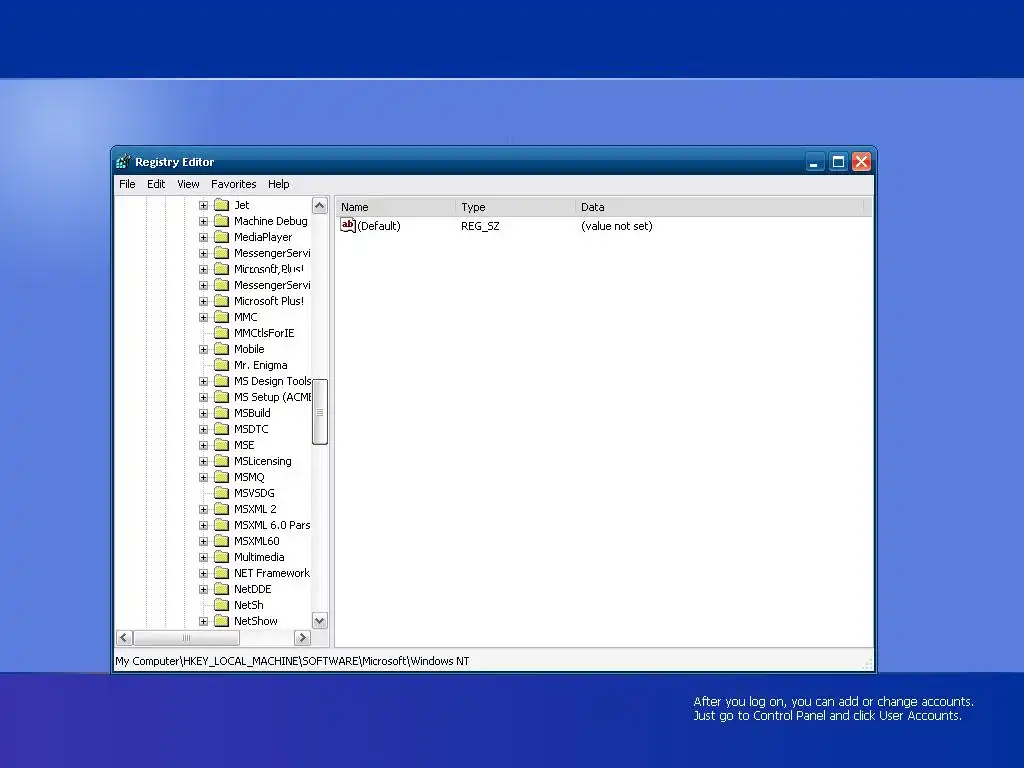
Task: Click the ab string icon beside (Default)
Action: tap(347, 225)
